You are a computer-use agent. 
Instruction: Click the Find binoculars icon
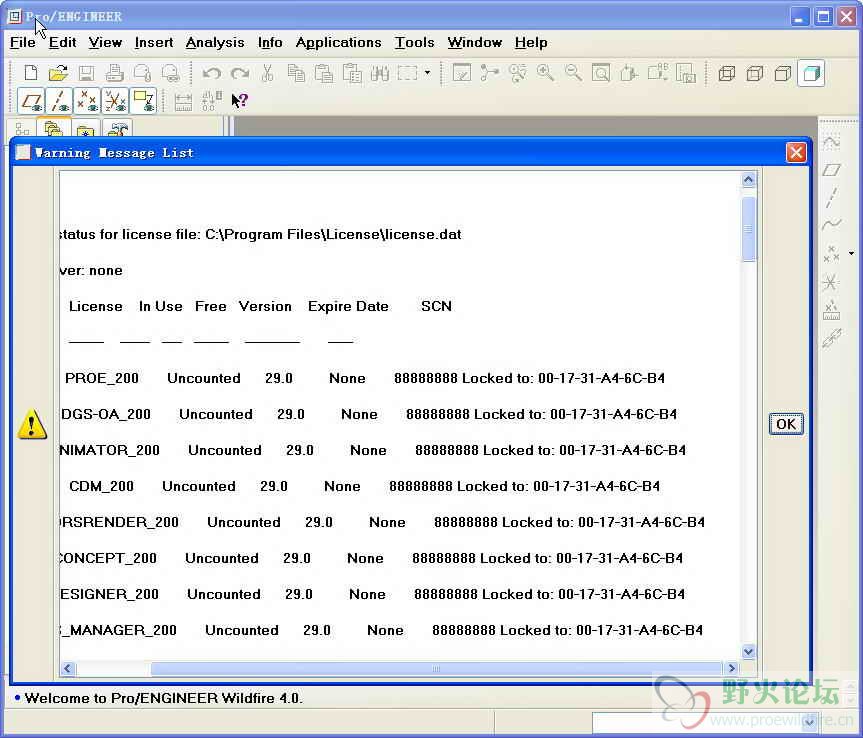[x=380, y=73]
